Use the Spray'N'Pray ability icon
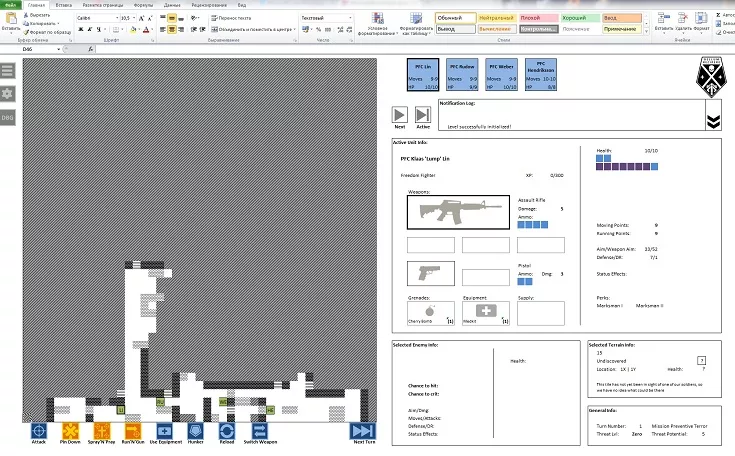This screenshot has height=456, width=735. coord(102,431)
